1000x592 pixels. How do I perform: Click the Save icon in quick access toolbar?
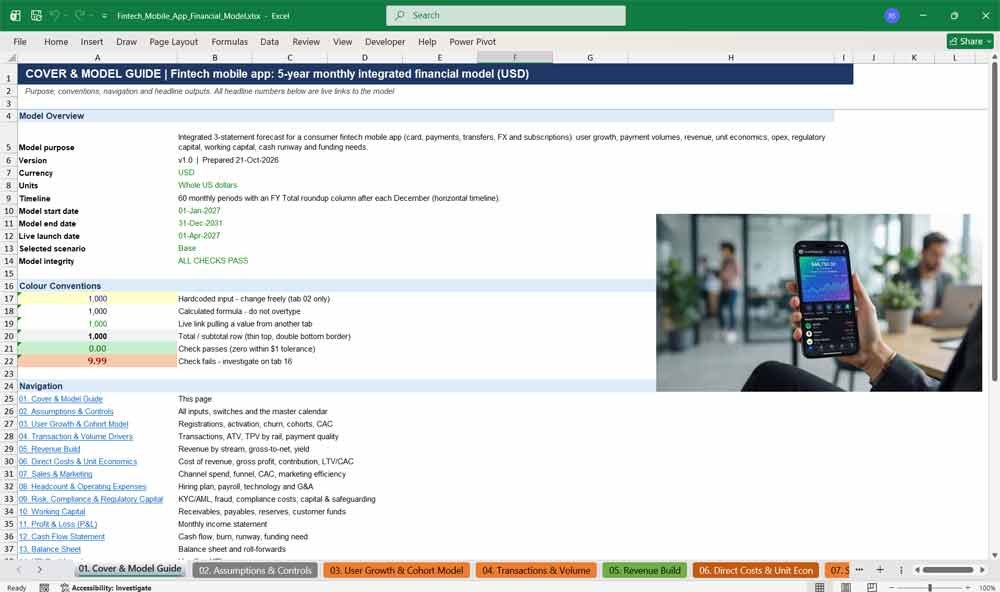pyautogui.click(x=36, y=15)
